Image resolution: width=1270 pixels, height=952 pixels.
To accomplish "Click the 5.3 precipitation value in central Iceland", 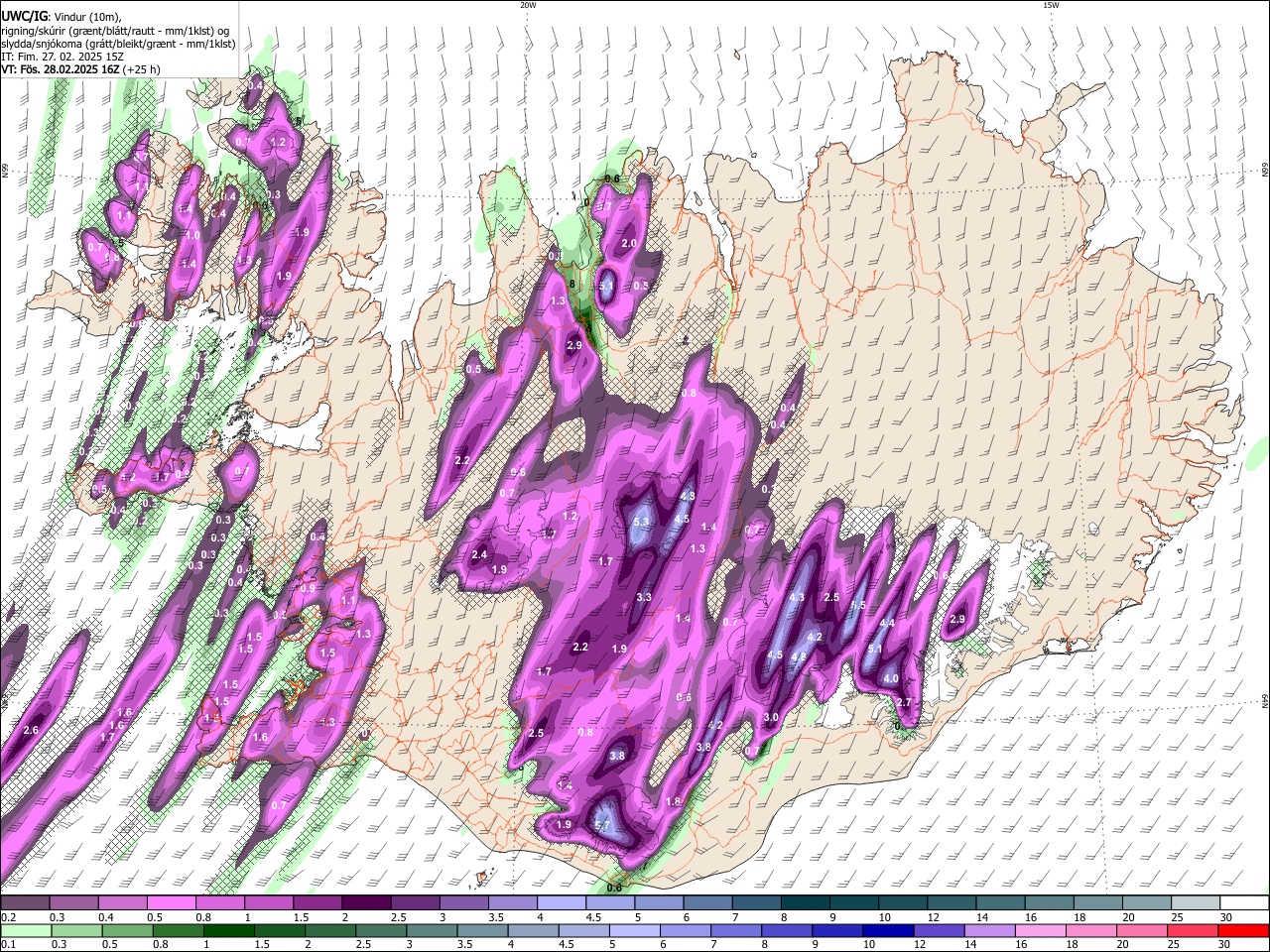I will click(641, 522).
